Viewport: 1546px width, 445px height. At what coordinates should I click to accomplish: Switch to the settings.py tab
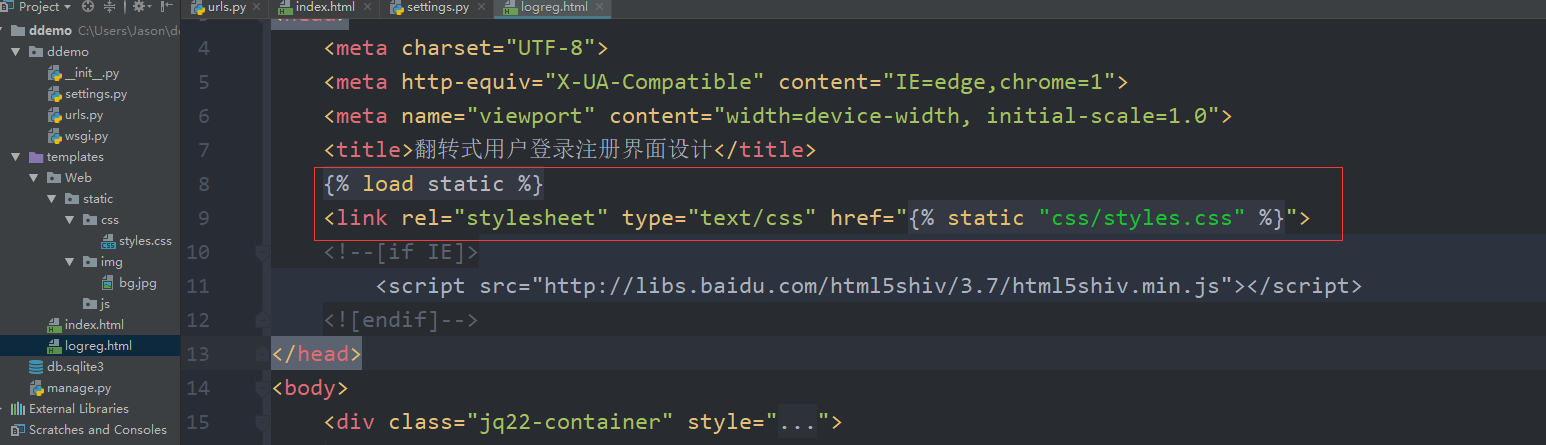438,7
